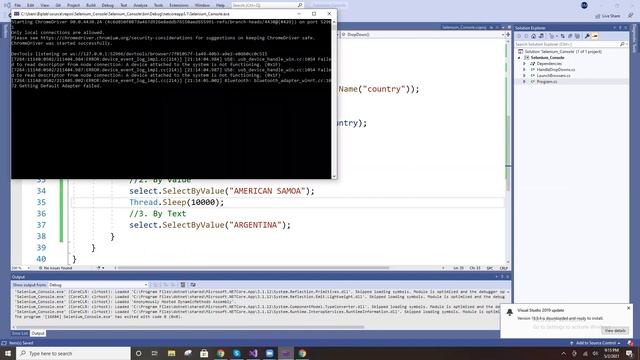Click the Output panel horizontal scrollbar
Screen dimensions: 640x360
190,327
